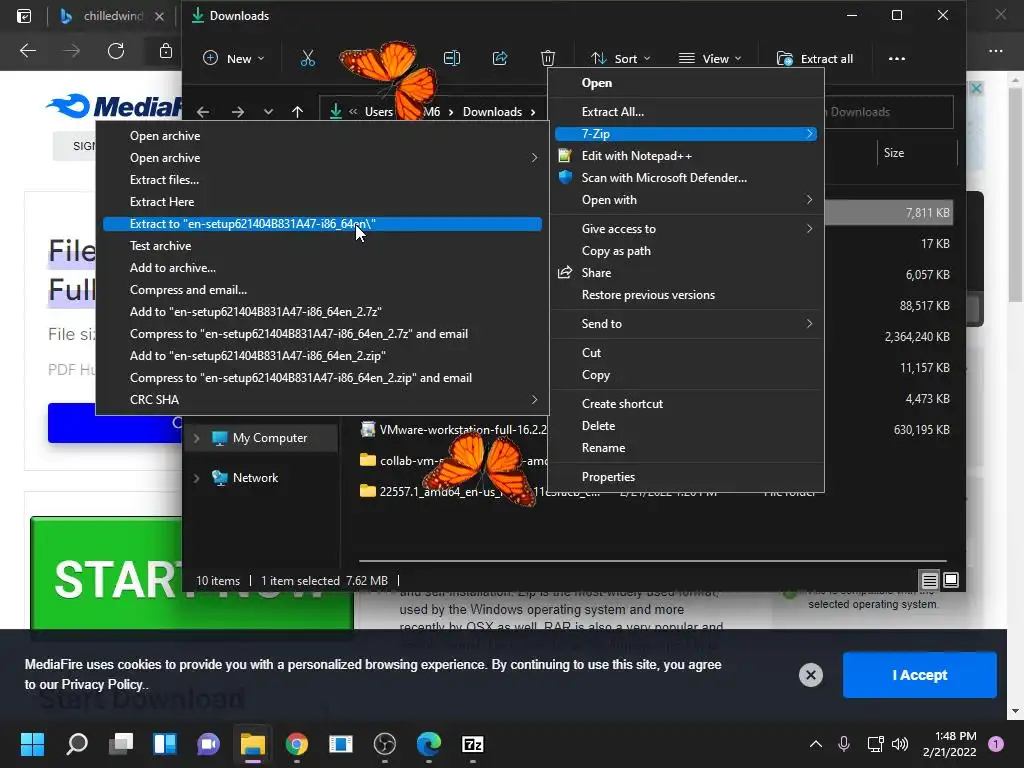Switch to large thumbnails view icon
1024x768 pixels.
[951, 580]
